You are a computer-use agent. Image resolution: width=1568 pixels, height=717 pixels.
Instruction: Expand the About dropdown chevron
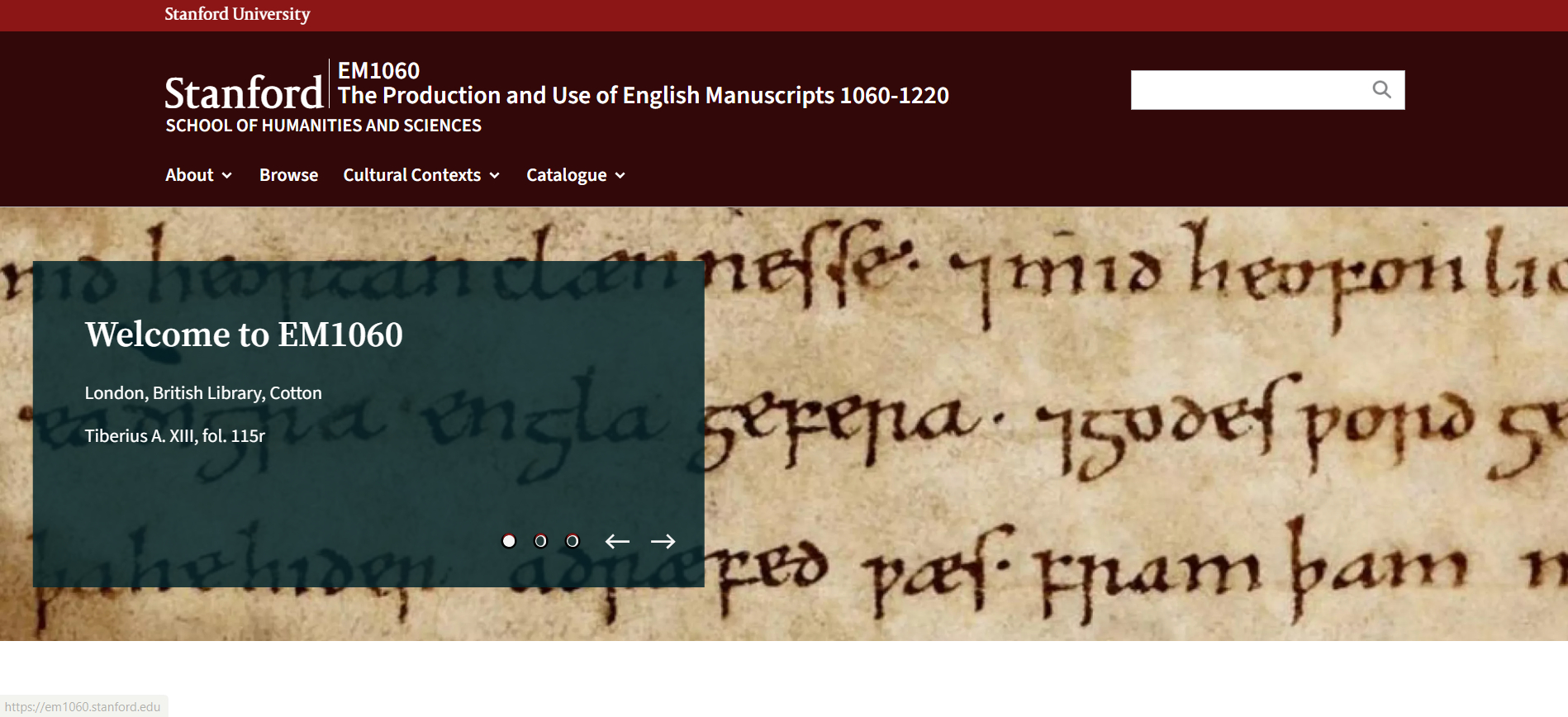(x=227, y=175)
